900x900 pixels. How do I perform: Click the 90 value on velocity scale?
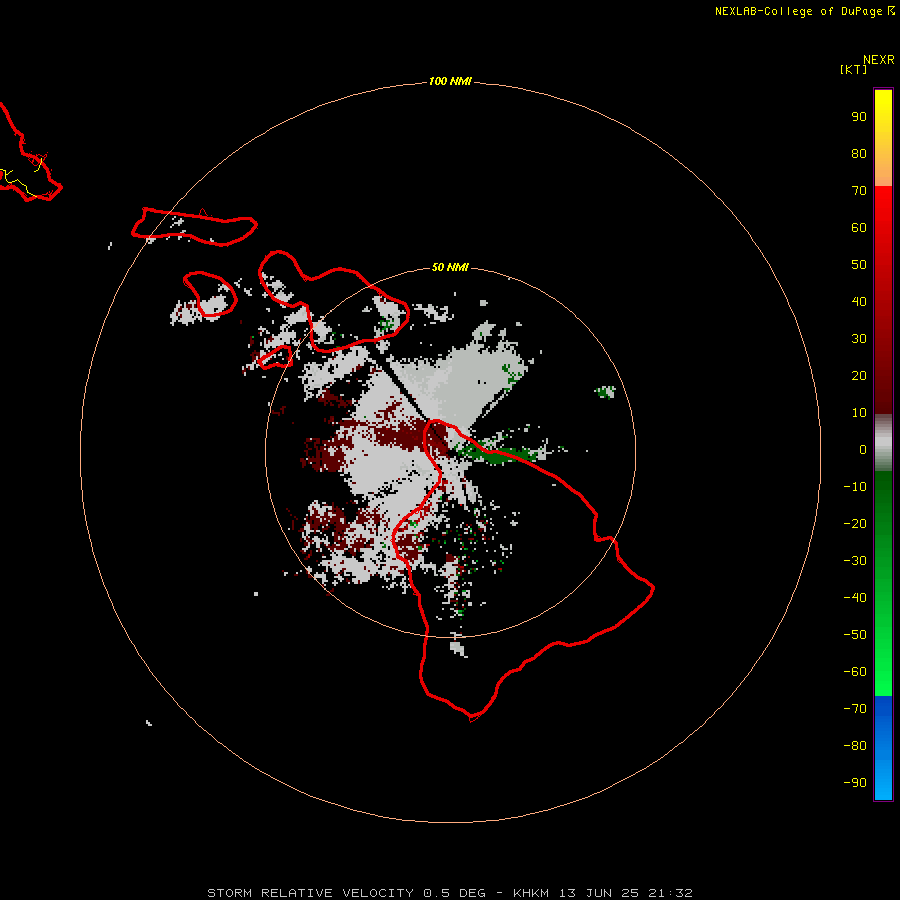859,117
